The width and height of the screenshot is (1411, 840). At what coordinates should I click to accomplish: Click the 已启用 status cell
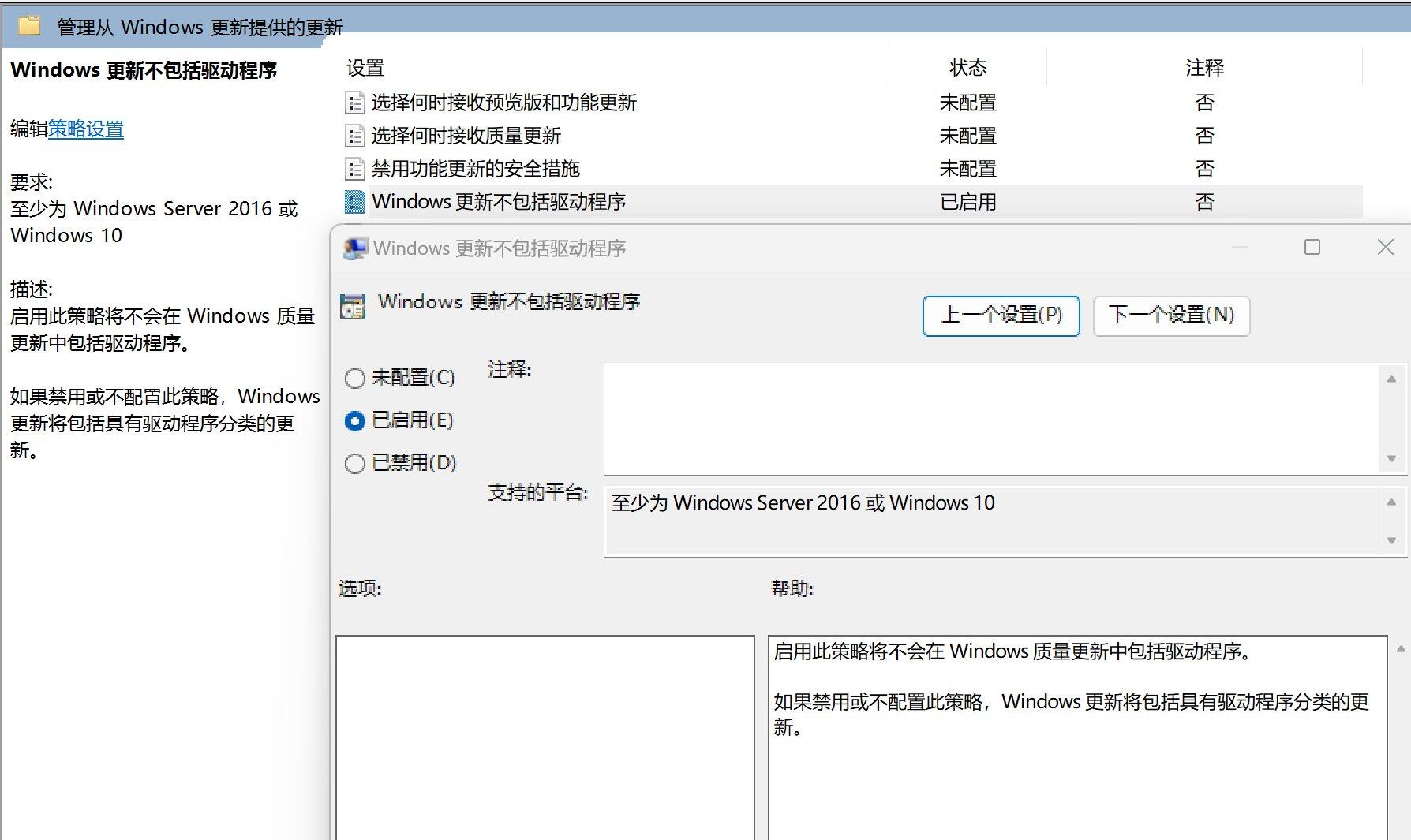pos(968,202)
